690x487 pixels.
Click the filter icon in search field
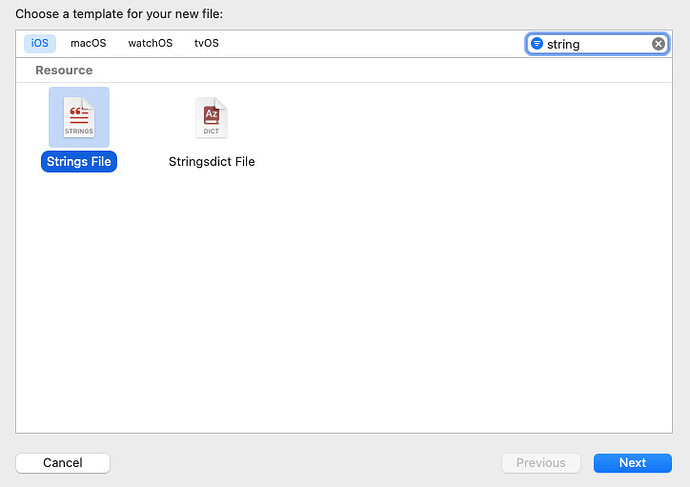point(537,44)
